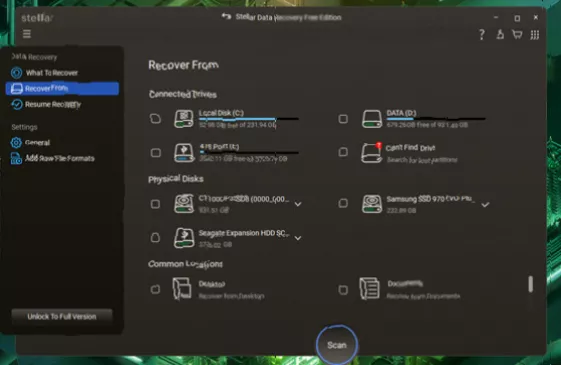Click the DATA (D:) usage bar
This screenshot has width=561, height=365.
(x=436, y=118)
